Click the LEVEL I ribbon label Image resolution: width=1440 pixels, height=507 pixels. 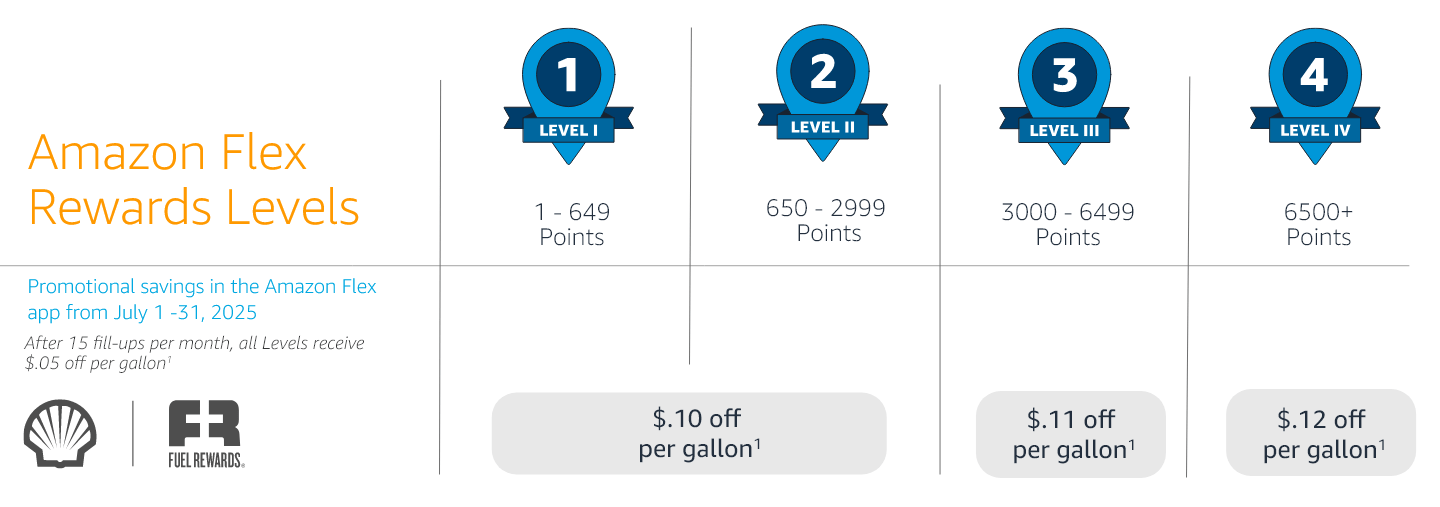(568, 130)
